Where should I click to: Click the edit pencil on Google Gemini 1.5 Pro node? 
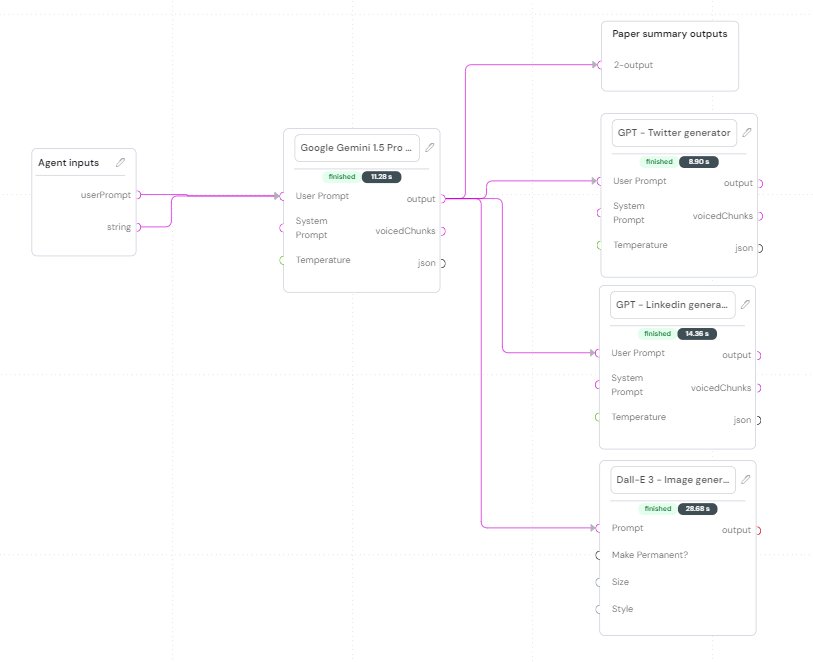click(430, 147)
